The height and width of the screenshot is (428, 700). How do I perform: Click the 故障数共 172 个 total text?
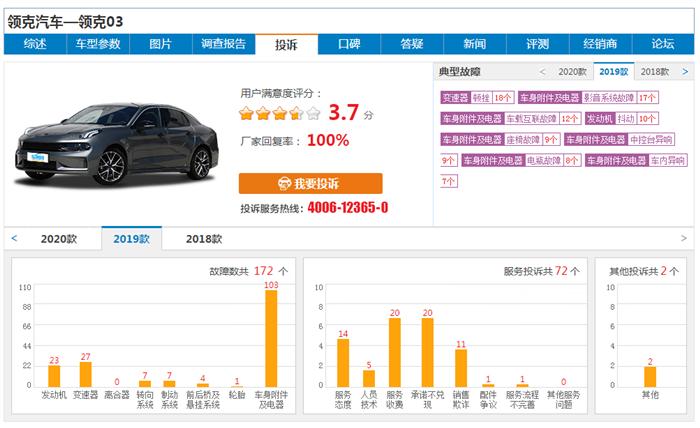pyautogui.click(x=249, y=271)
